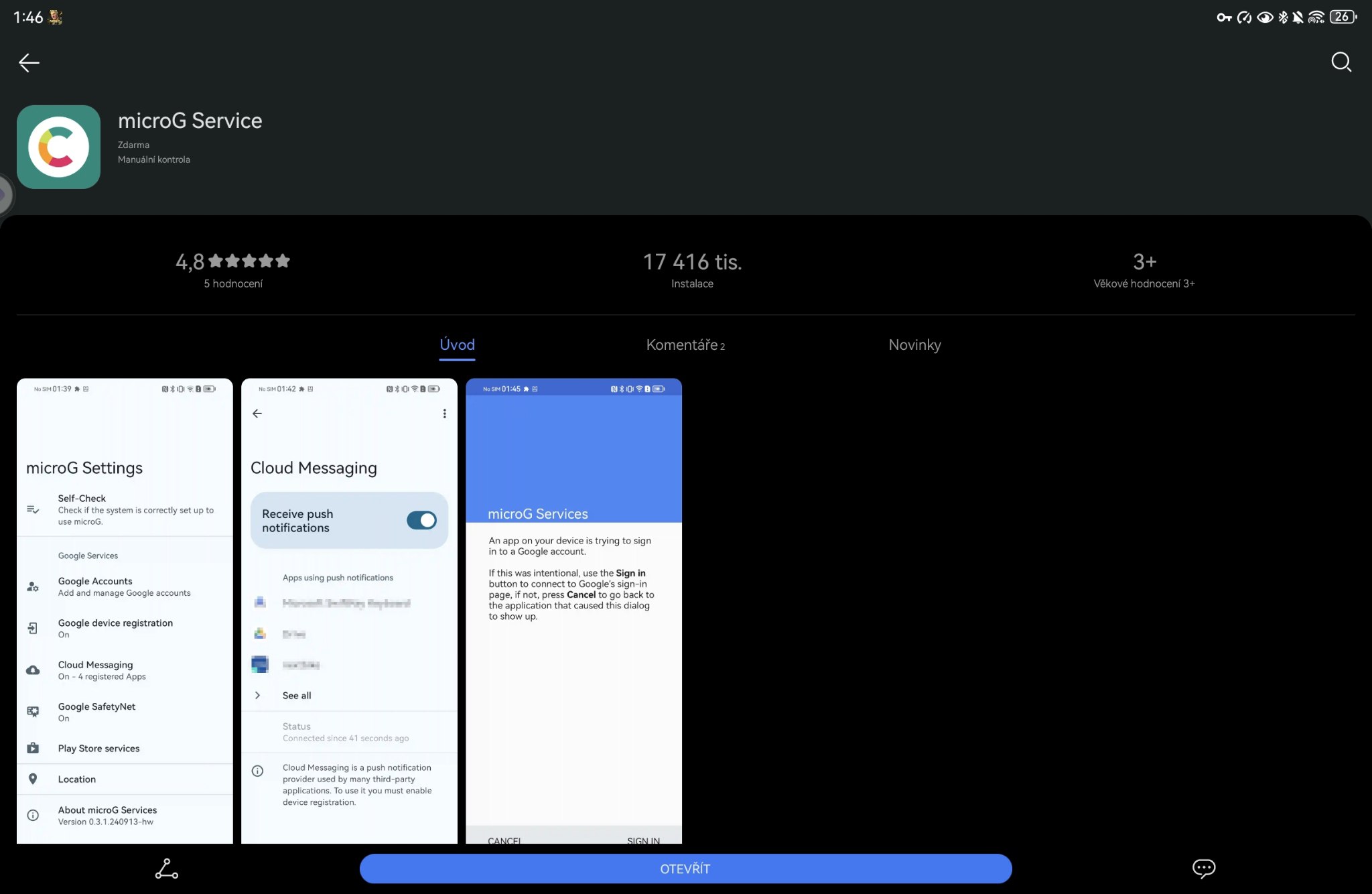Open the blue microG Services sign-in screenshot
Viewport: 1372px width, 894px height.
[573, 610]
